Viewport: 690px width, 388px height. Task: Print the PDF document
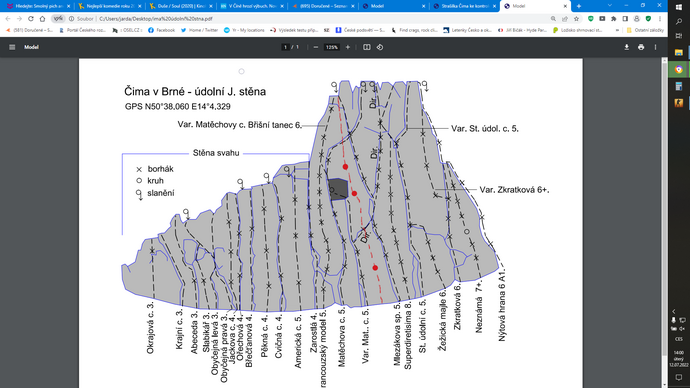click(641, 47)
